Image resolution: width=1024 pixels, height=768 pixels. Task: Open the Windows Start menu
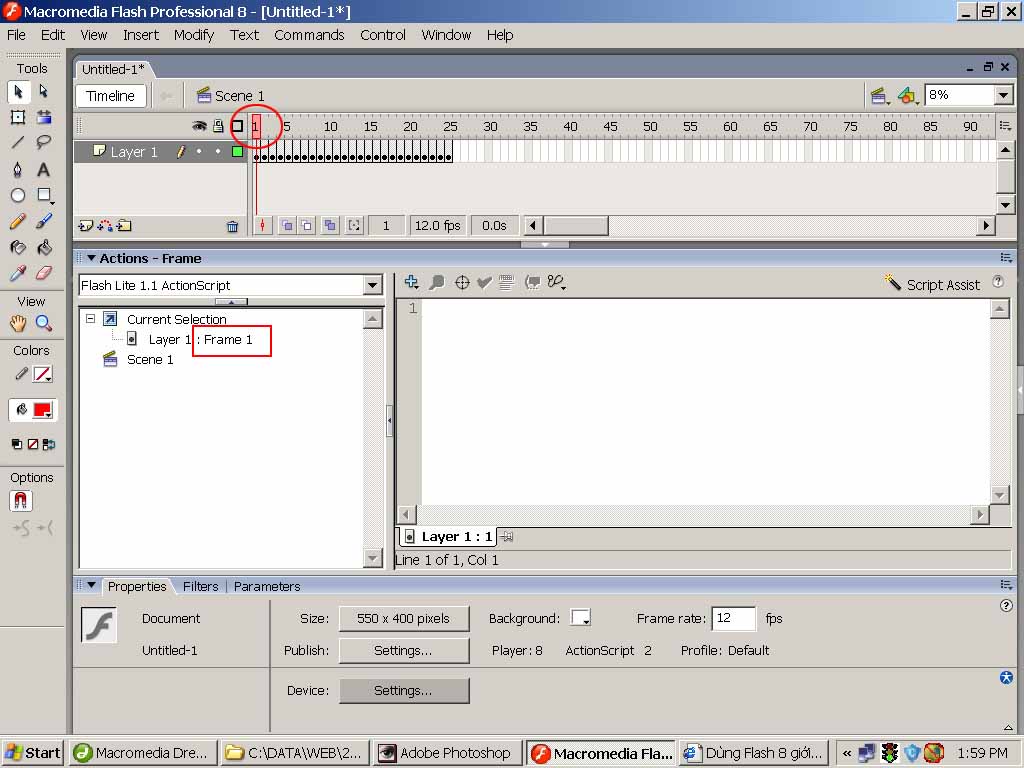point(33,753)
